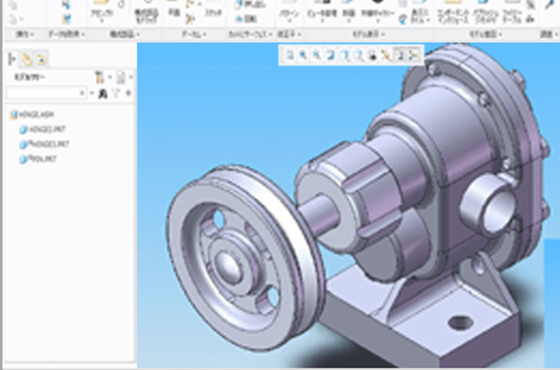Clear the model tree search field with X
560x370 pixels.
click(82, 93)
